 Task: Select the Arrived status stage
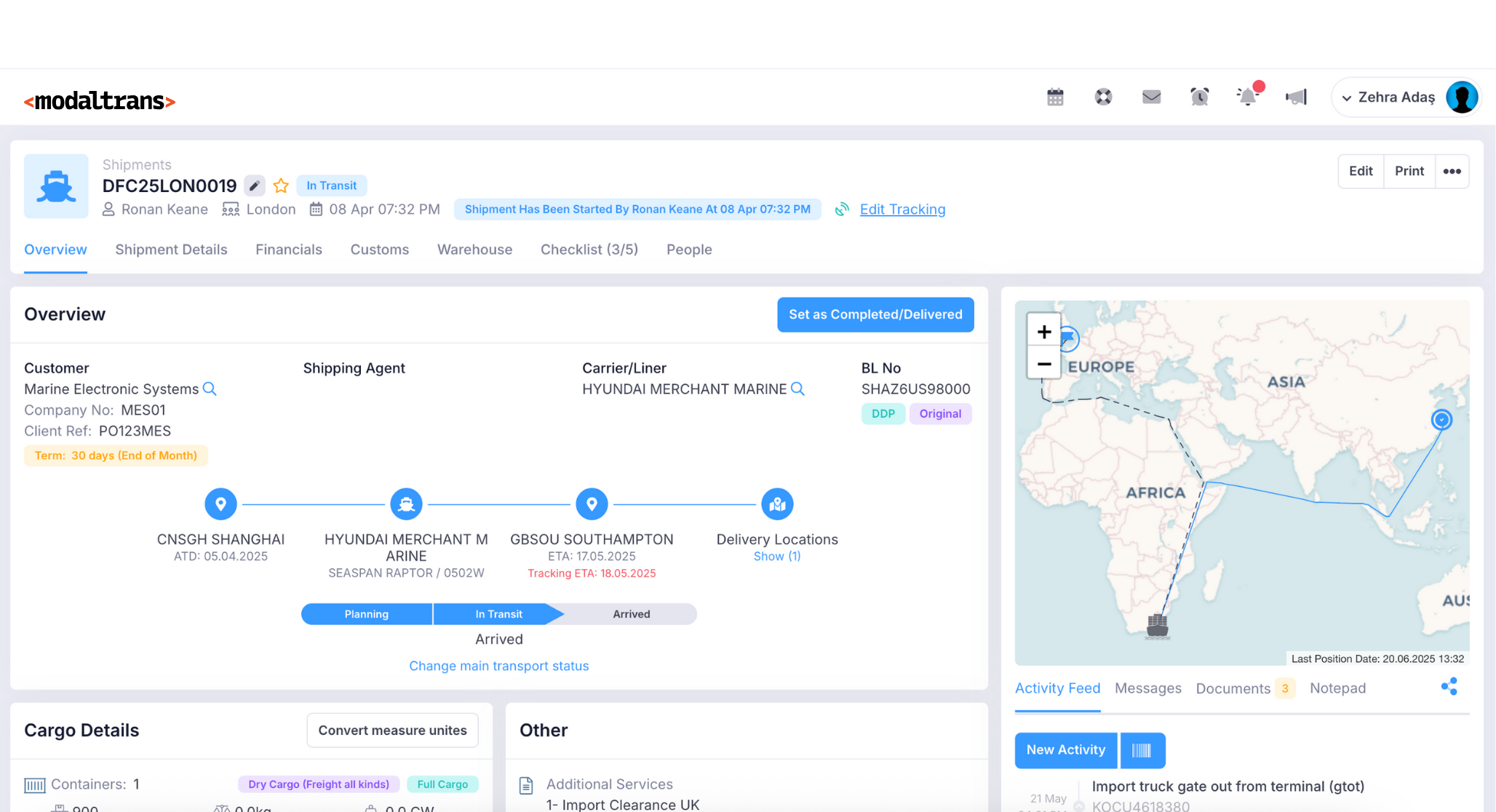click(x=631, y=614)
